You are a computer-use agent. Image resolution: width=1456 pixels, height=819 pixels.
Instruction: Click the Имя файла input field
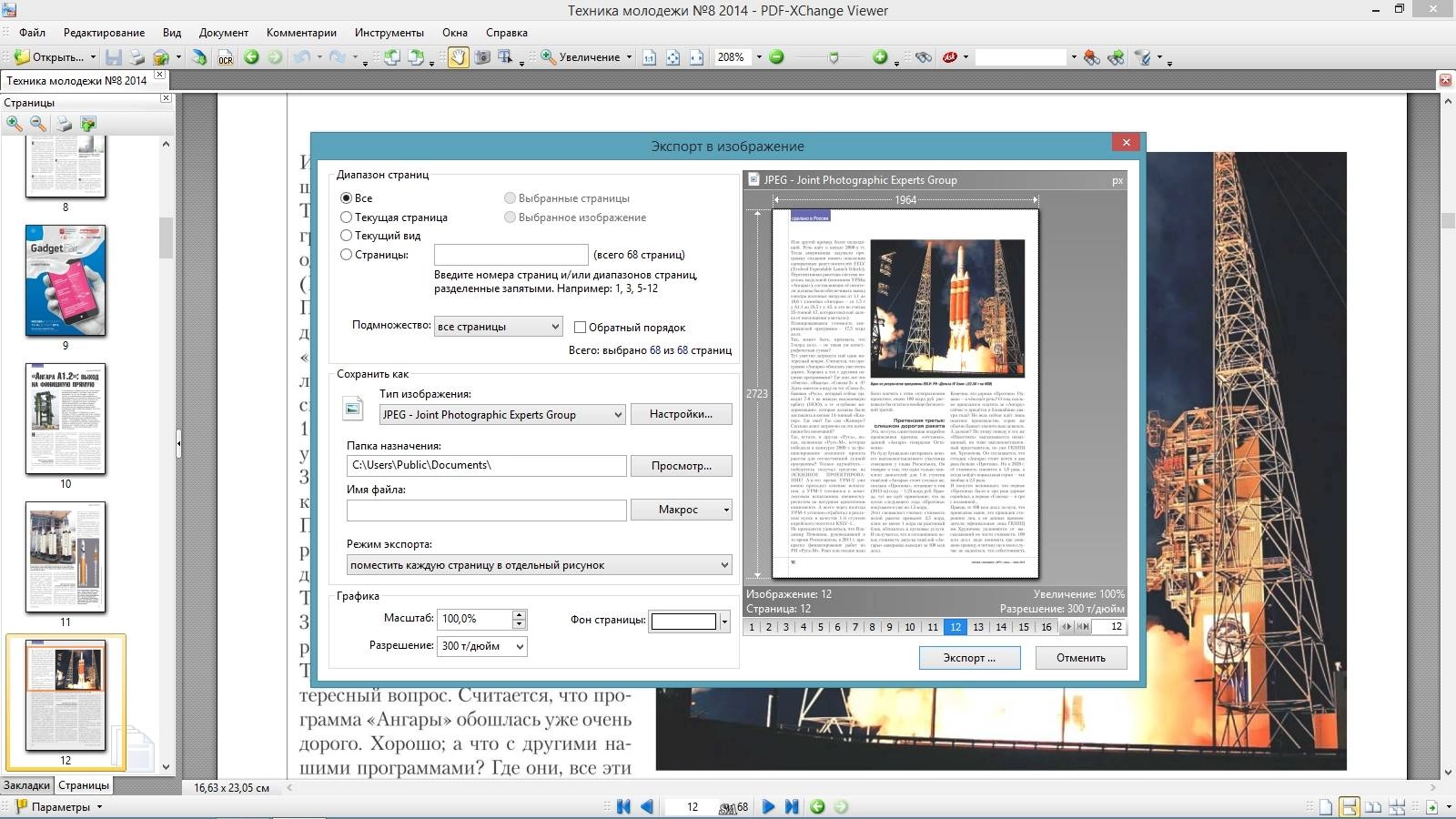(x=487, y=510)
